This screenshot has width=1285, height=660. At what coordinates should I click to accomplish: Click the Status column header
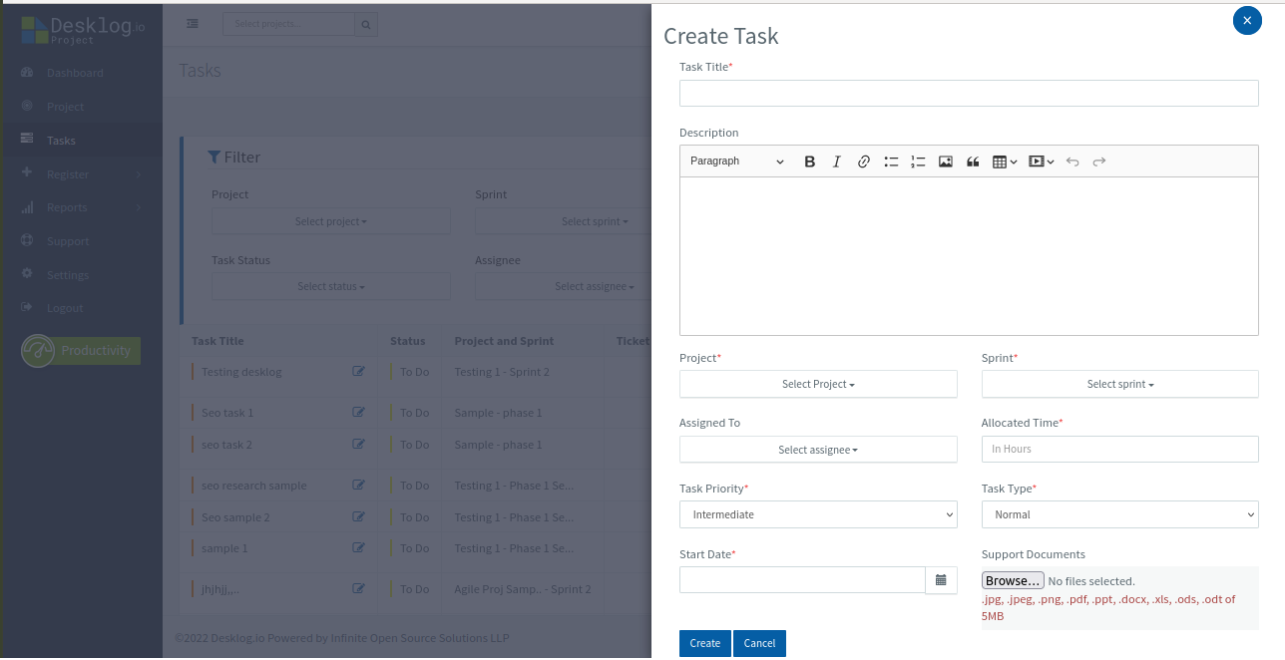point(408,341)
